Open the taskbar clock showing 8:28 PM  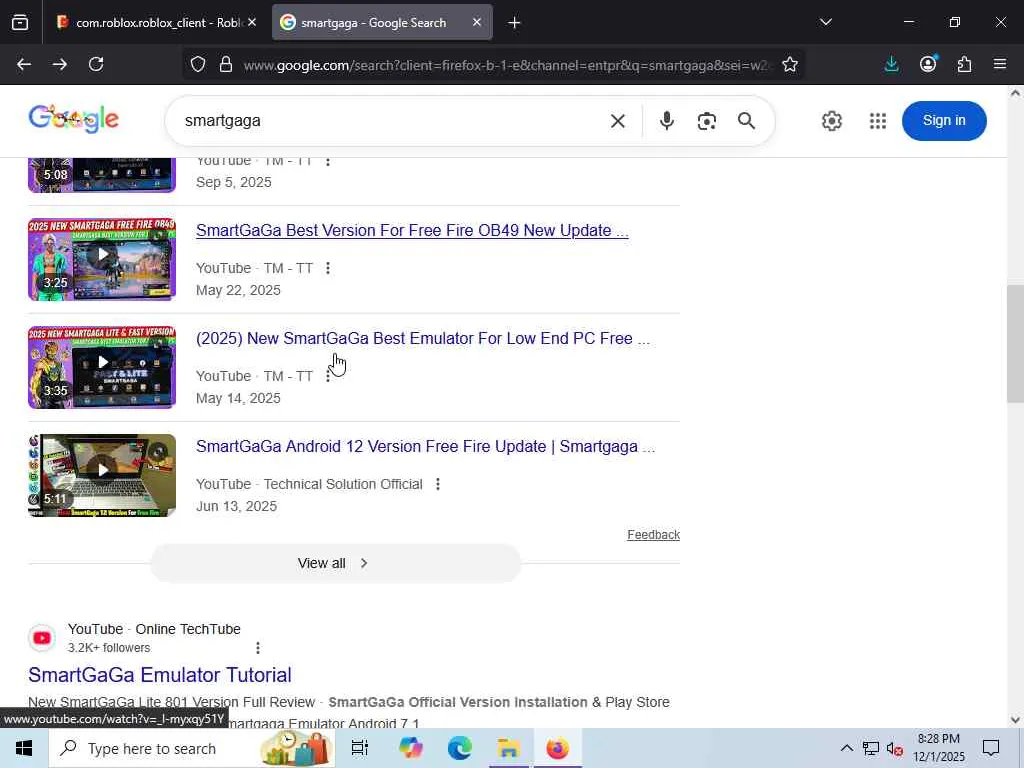coord(938,748)
